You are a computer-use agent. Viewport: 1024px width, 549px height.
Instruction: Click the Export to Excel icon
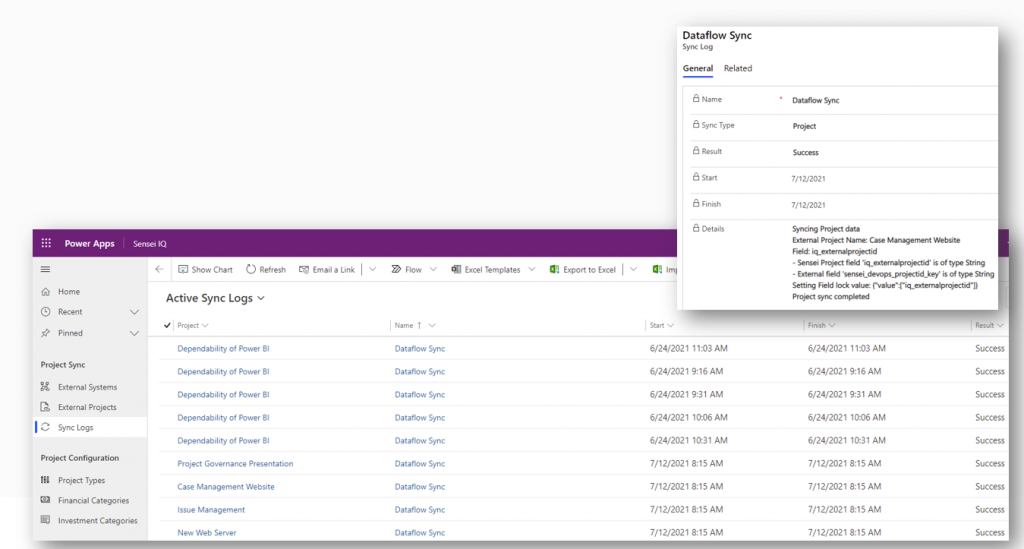pyautogui.click(x=554, y=269)
